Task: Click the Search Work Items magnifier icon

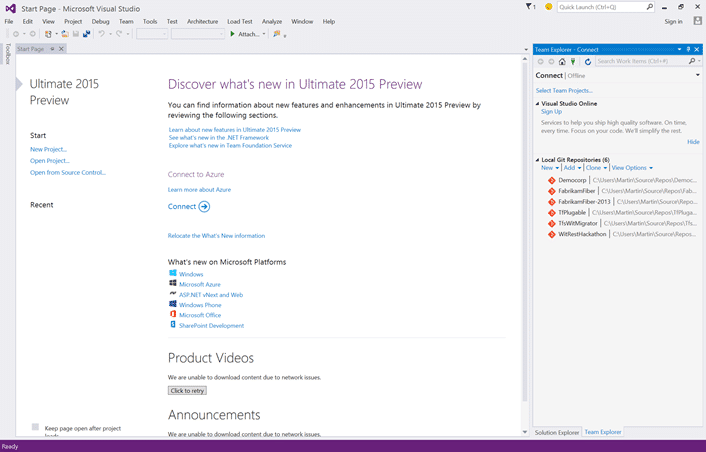Action: click(692, 61)
